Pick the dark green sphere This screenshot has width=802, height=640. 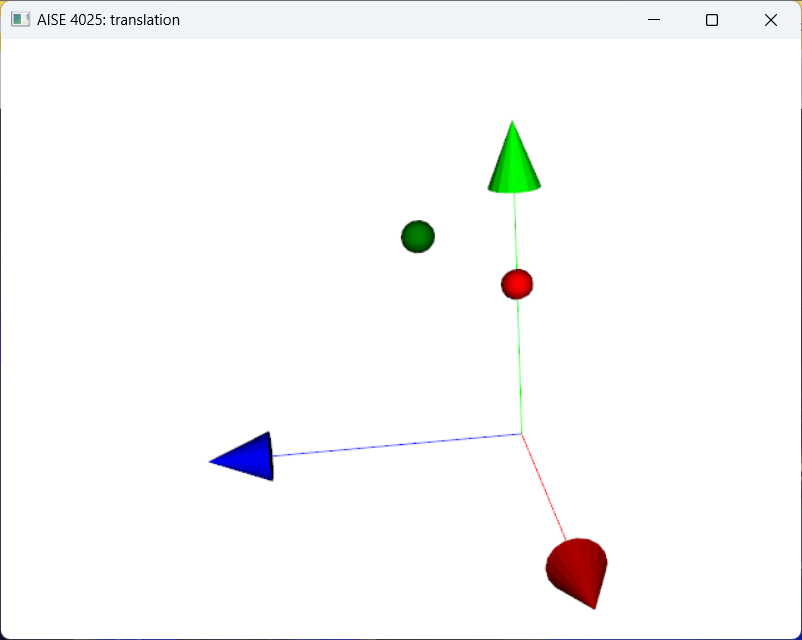(418, 237)
